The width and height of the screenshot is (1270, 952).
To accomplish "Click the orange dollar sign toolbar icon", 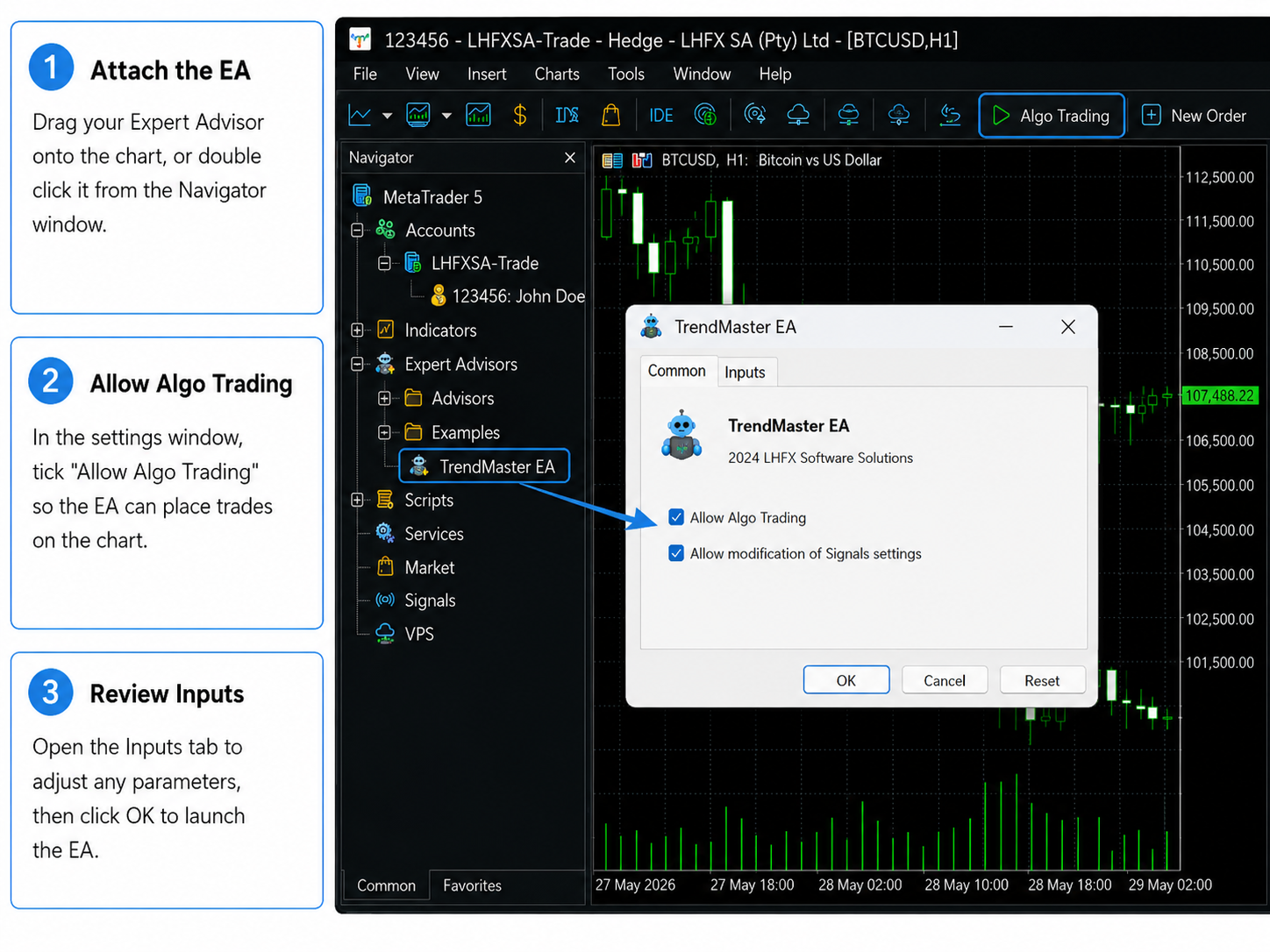I will (520, 115).
